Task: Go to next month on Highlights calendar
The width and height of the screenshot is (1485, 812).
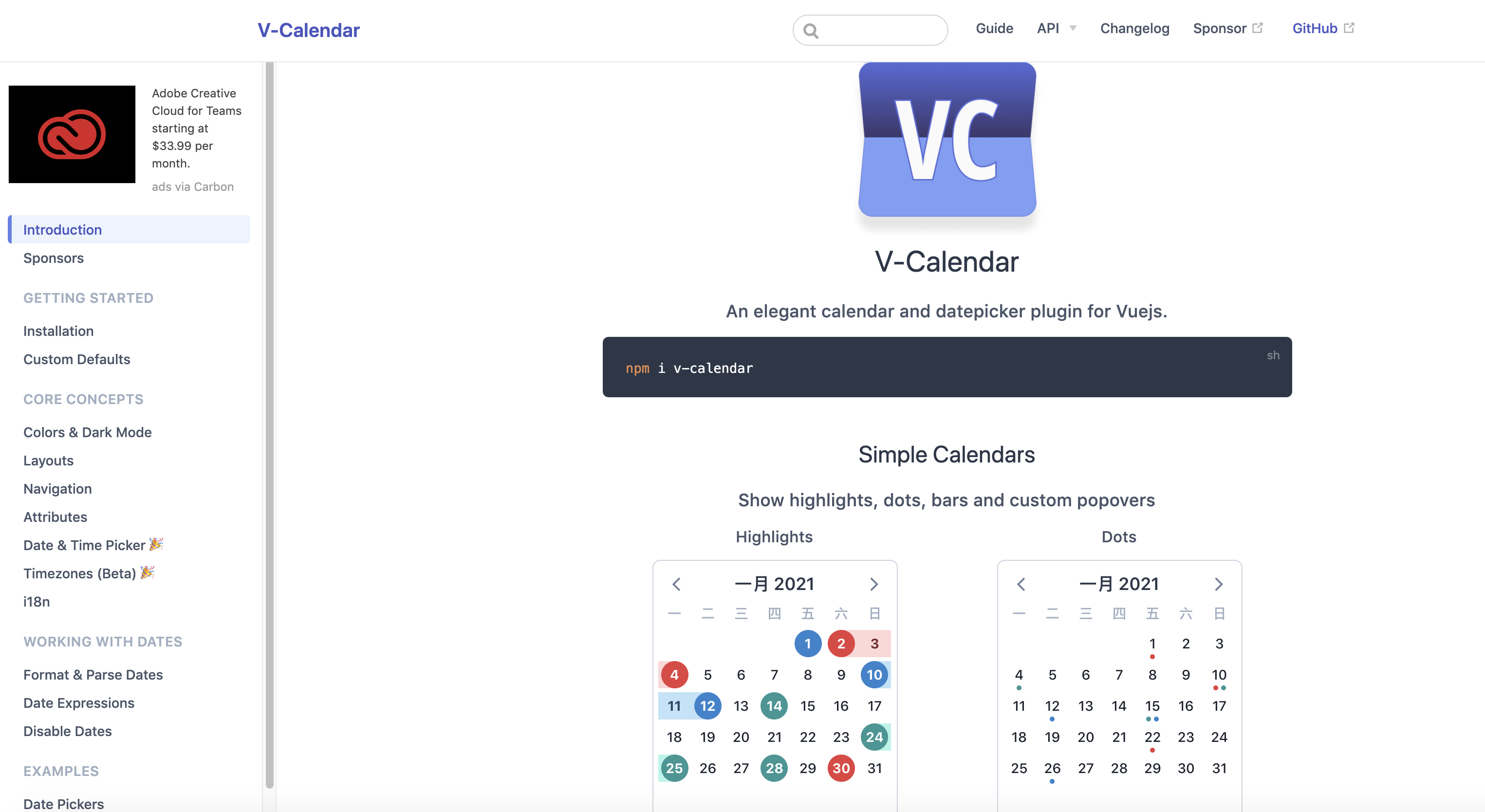Action: click(874, 584)
